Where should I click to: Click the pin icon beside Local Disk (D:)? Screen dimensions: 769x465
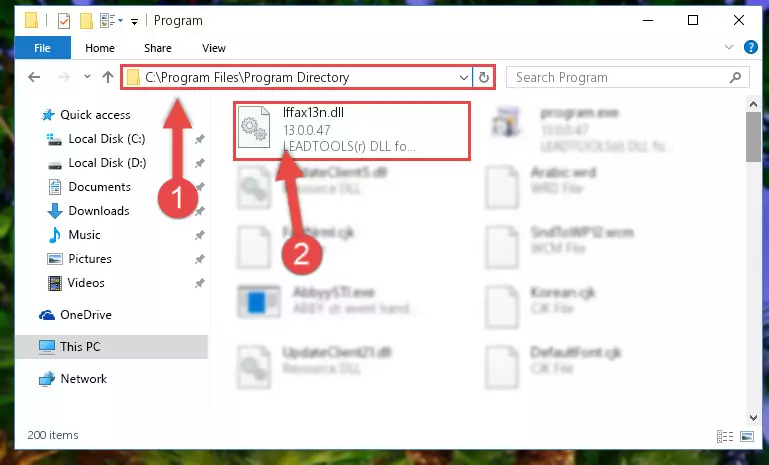pos(200,163)
